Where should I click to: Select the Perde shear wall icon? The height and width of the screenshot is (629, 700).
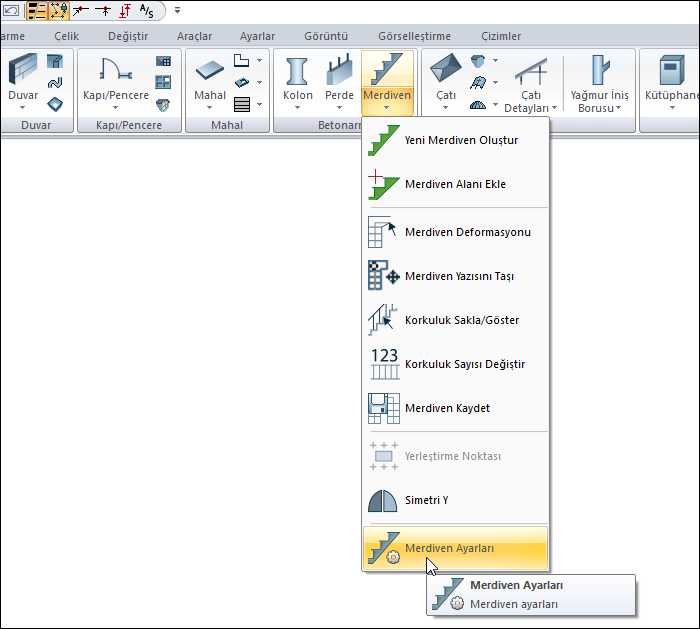tap(339, 70)
